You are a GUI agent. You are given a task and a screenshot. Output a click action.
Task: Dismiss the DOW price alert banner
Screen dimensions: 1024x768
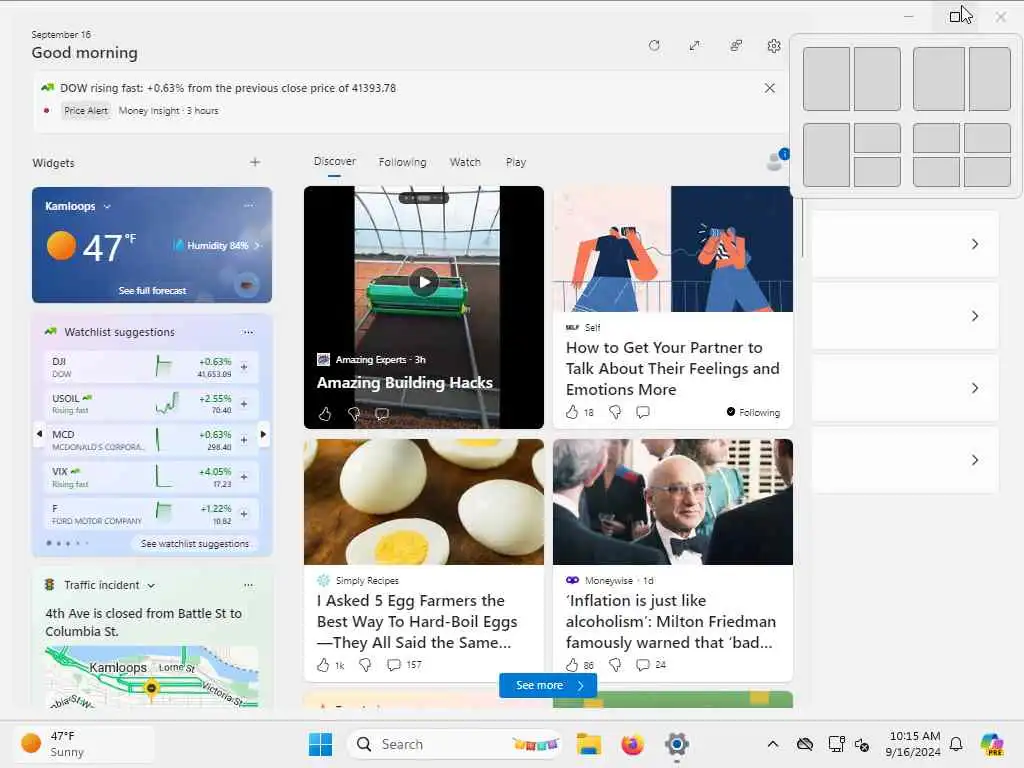[x=769, y=88]
